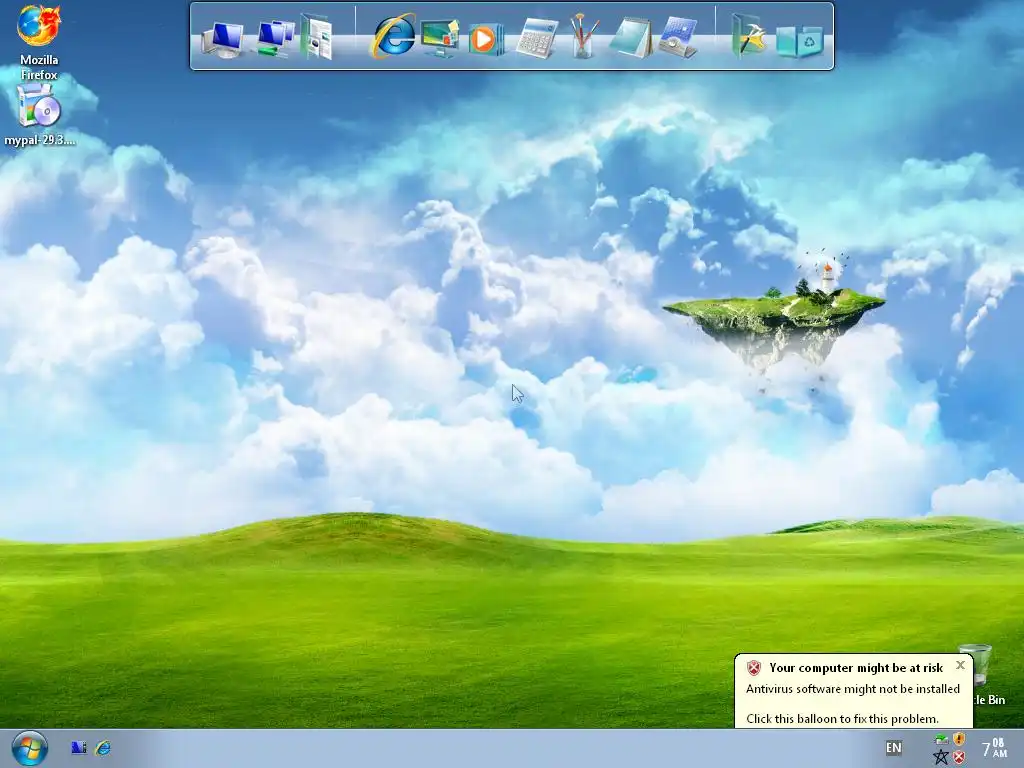Close the security warning balloon
Image resolution: width=1024 pixels, height=768 pixels.
pos(960,665)
